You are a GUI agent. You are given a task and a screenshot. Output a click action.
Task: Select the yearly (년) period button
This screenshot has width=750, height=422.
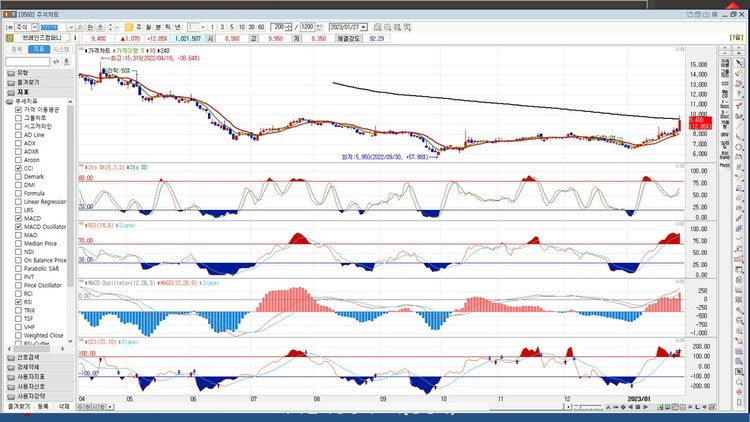(x=177, y=27)
